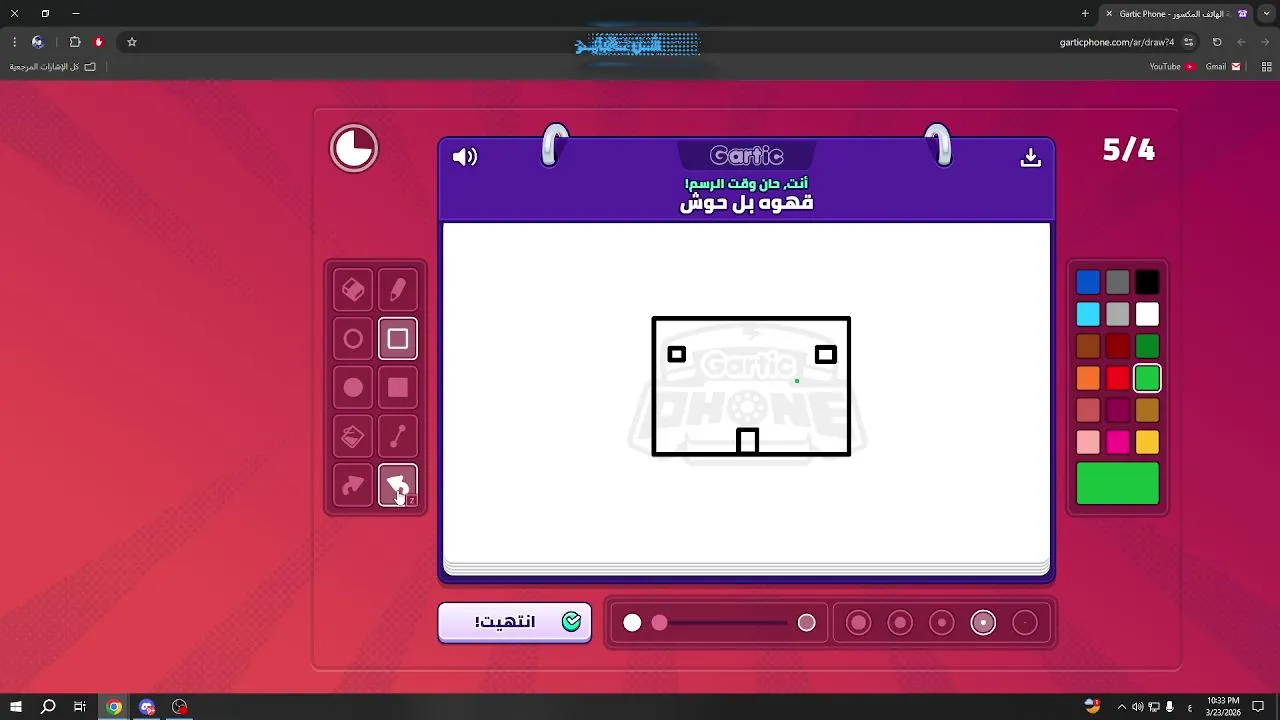Reload the Gartic Phone page

pyautogui.click(x=1217, y=42)
